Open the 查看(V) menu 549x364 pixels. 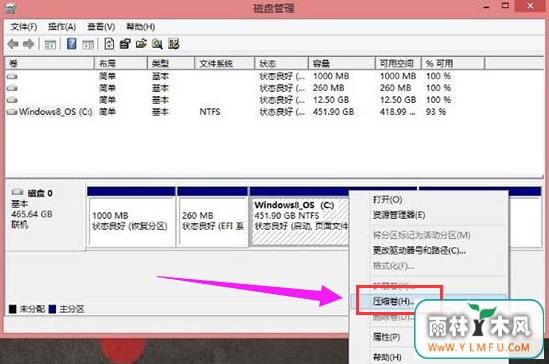101,27
